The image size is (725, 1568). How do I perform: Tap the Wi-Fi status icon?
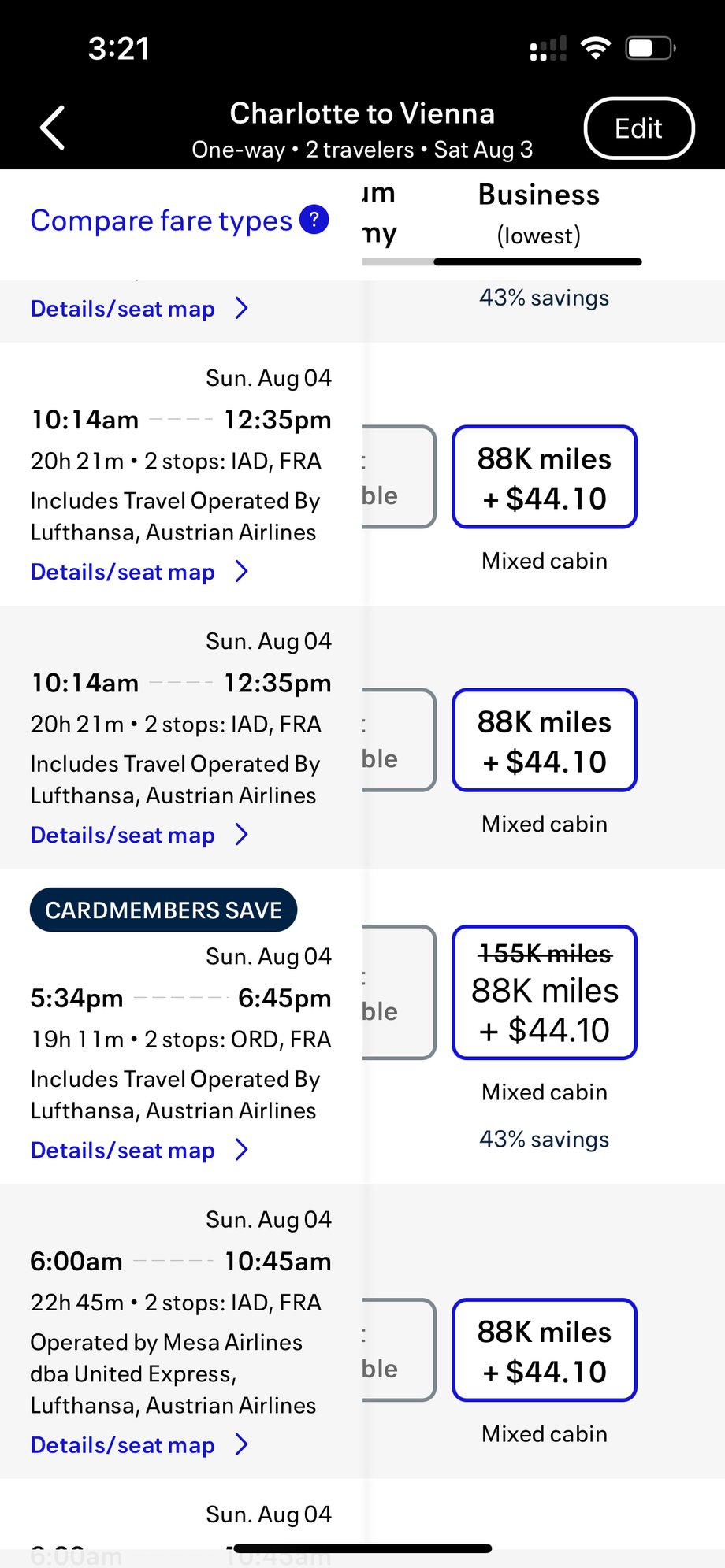596,48
